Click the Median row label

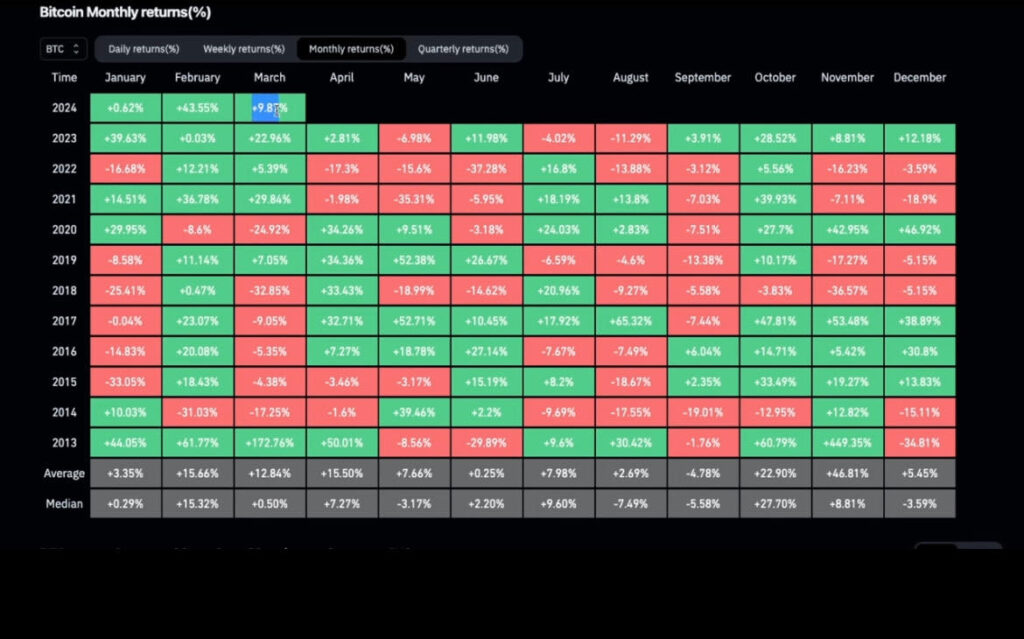(64, 503)
